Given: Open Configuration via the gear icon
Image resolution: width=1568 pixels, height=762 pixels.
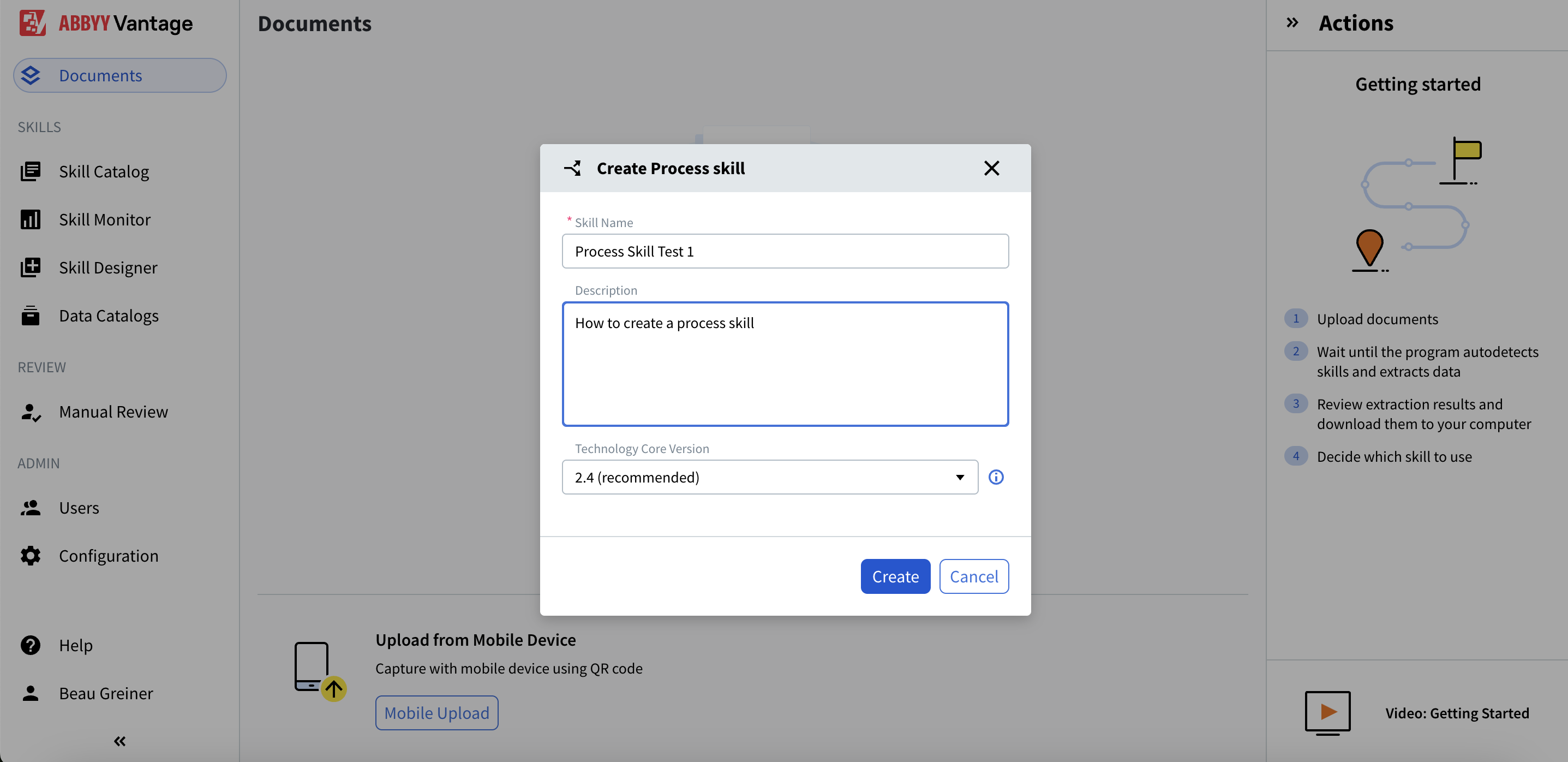Looking at the screenshot, I should coord(31,556).
